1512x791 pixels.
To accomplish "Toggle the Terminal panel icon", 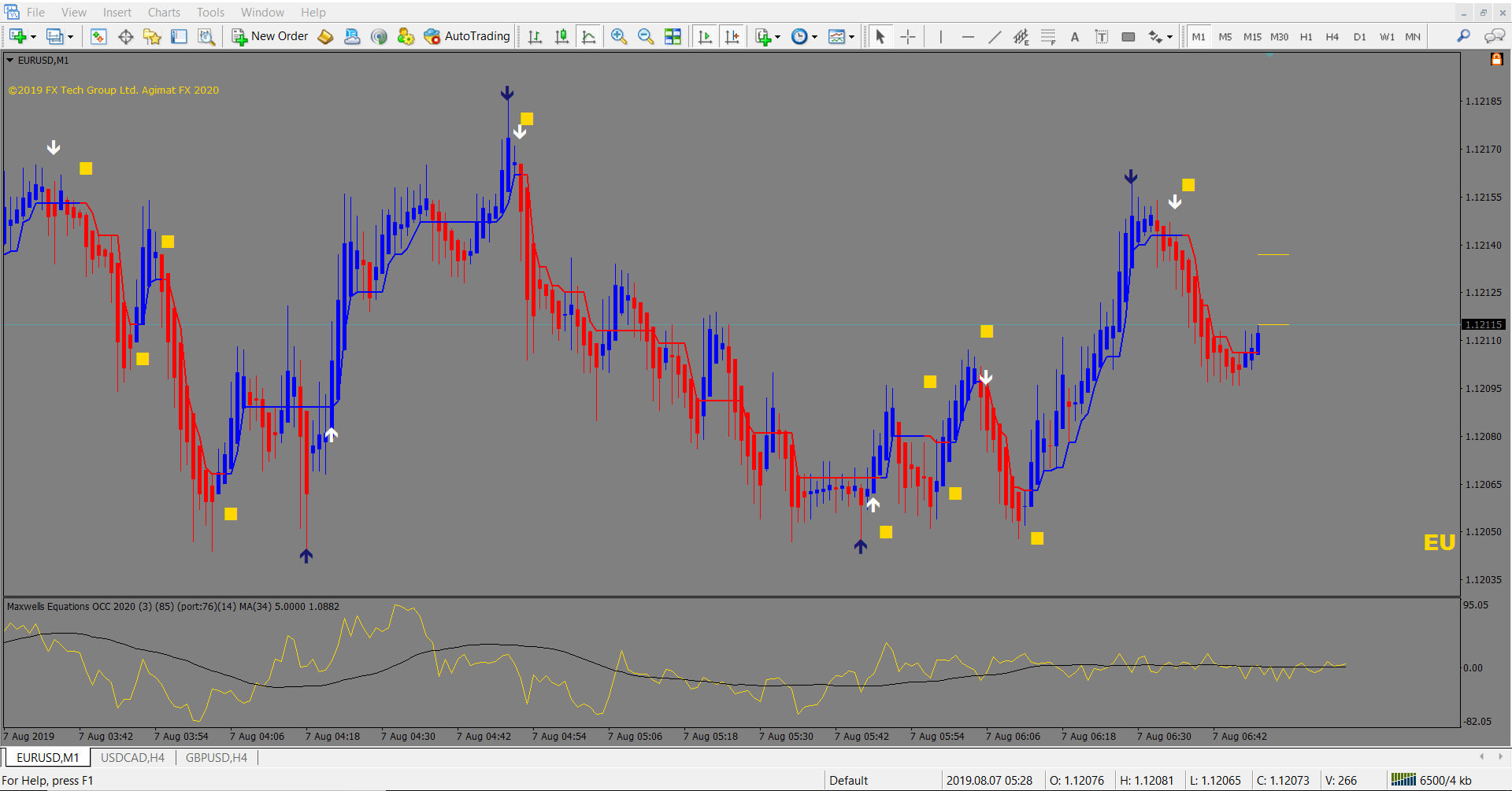I will point(179,36).
